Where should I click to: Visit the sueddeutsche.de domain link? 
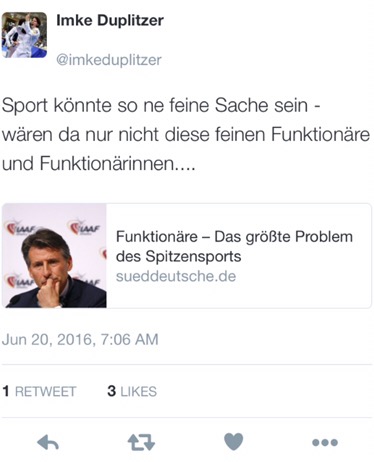[x=176, y=276]
